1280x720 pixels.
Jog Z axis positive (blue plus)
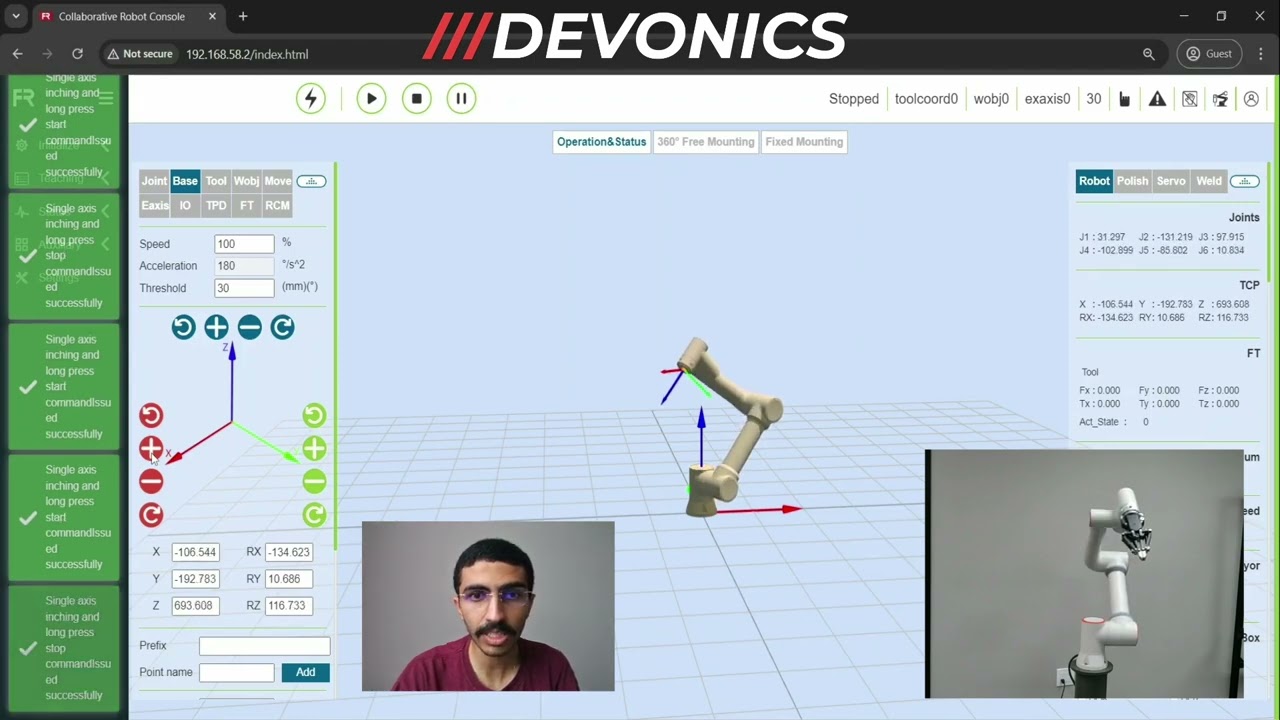[216, 327]
